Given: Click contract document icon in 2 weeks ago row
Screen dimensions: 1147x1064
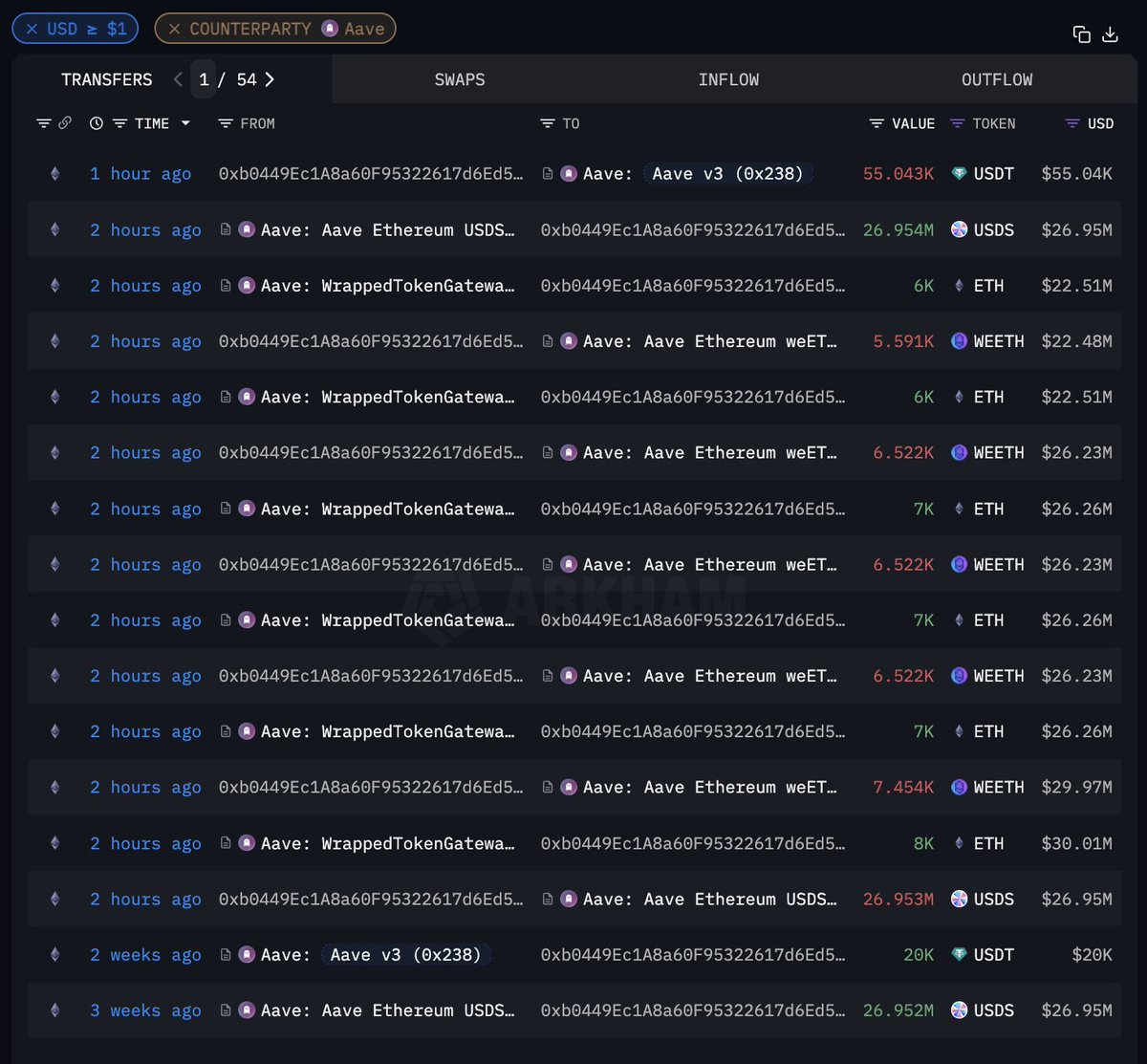Looking at the screenshot, I should tap(226, 955).
